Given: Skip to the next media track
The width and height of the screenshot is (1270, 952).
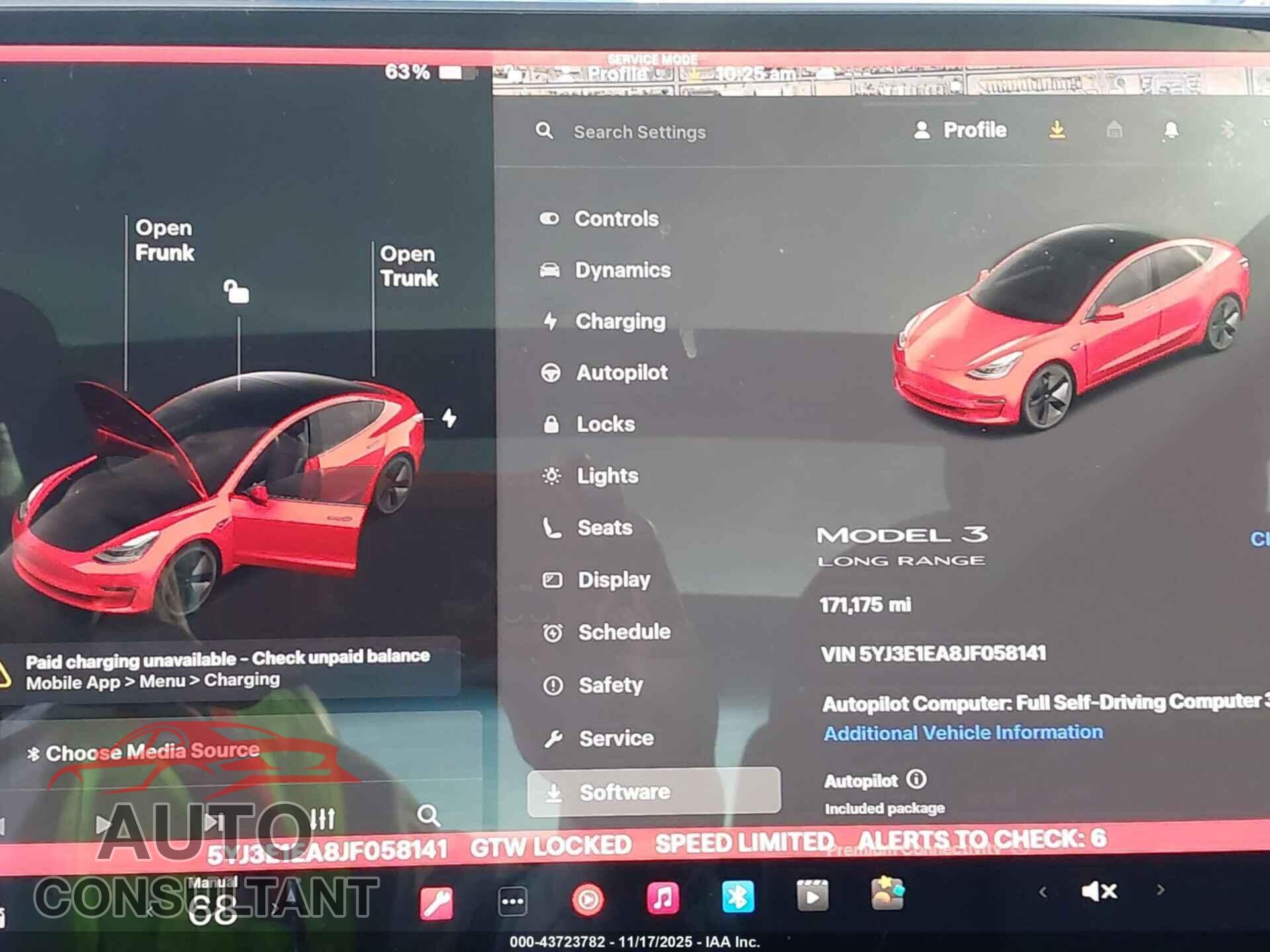Looking at the screenshot, I should click(214, 822).
